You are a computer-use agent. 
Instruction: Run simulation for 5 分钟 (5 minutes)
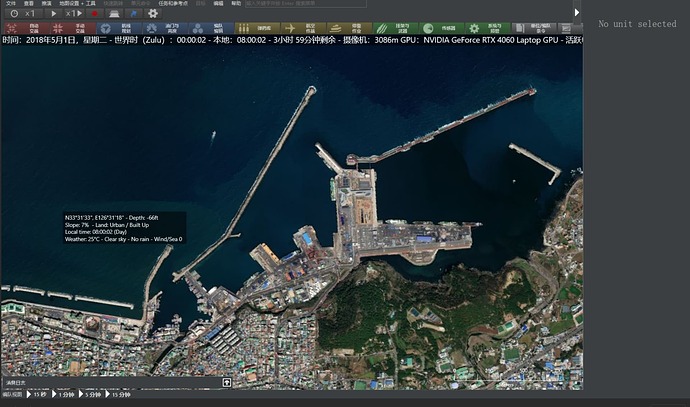[90, 394]
